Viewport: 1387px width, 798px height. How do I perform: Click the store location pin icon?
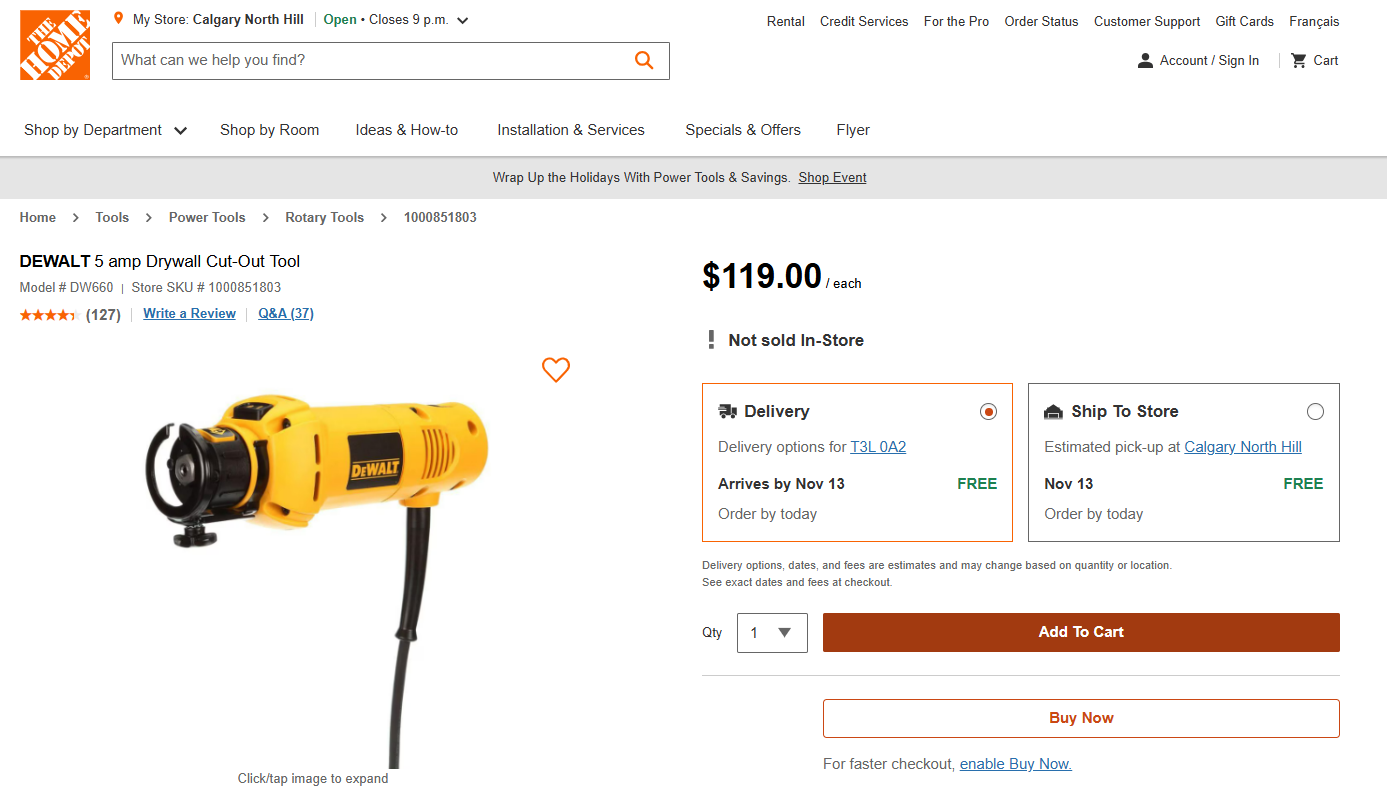click(x=119, y=17)
